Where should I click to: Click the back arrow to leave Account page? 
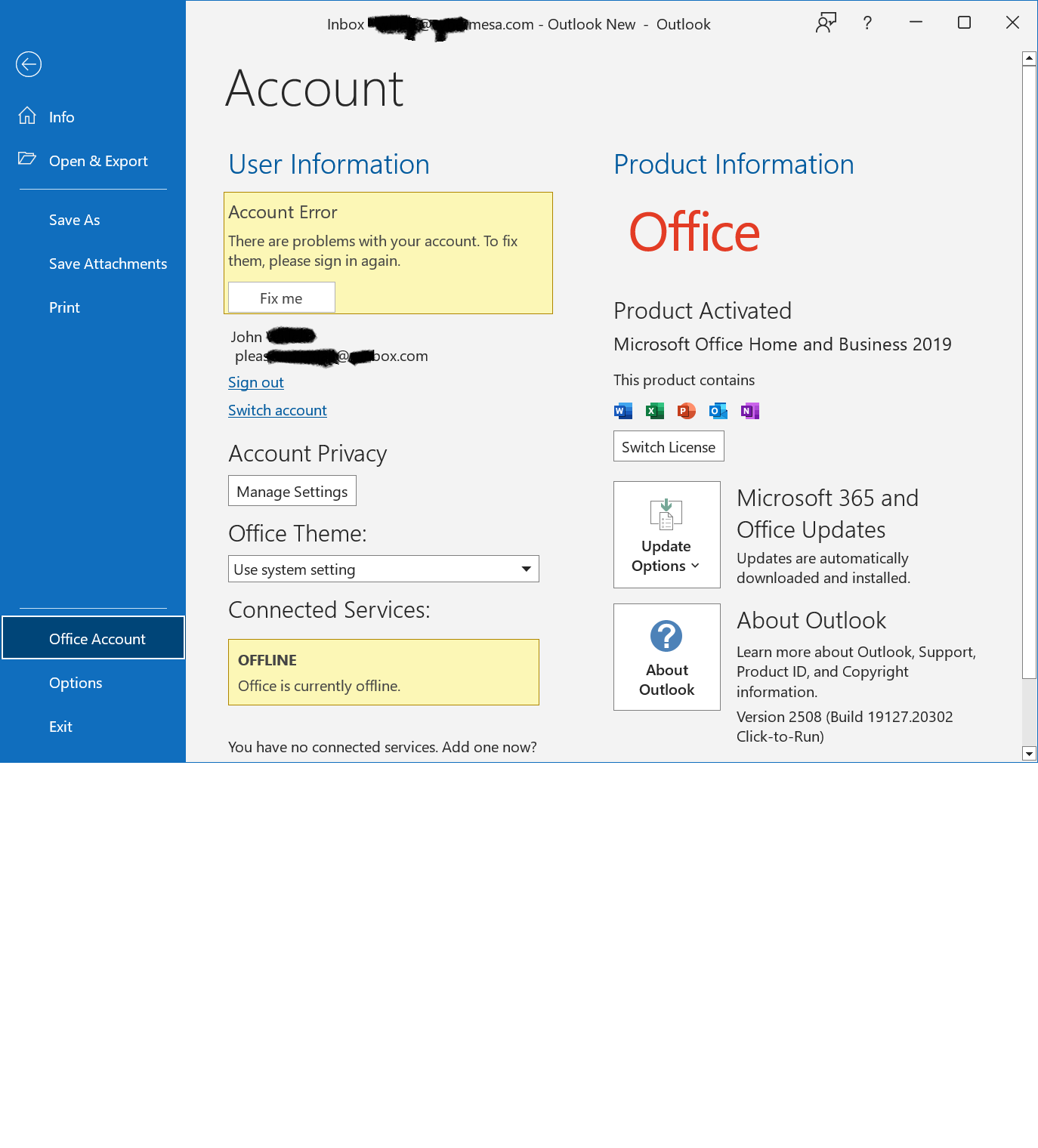[x=29, y=64]
